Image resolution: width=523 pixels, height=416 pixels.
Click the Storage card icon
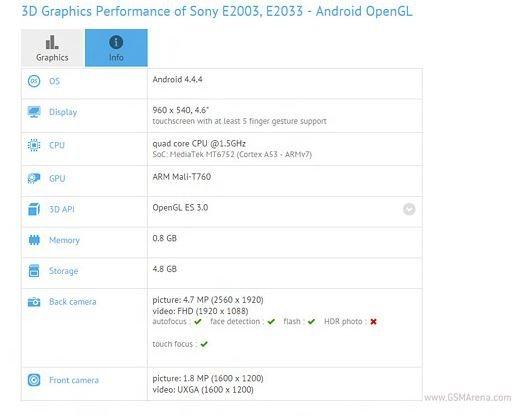(x=34, y=271)
